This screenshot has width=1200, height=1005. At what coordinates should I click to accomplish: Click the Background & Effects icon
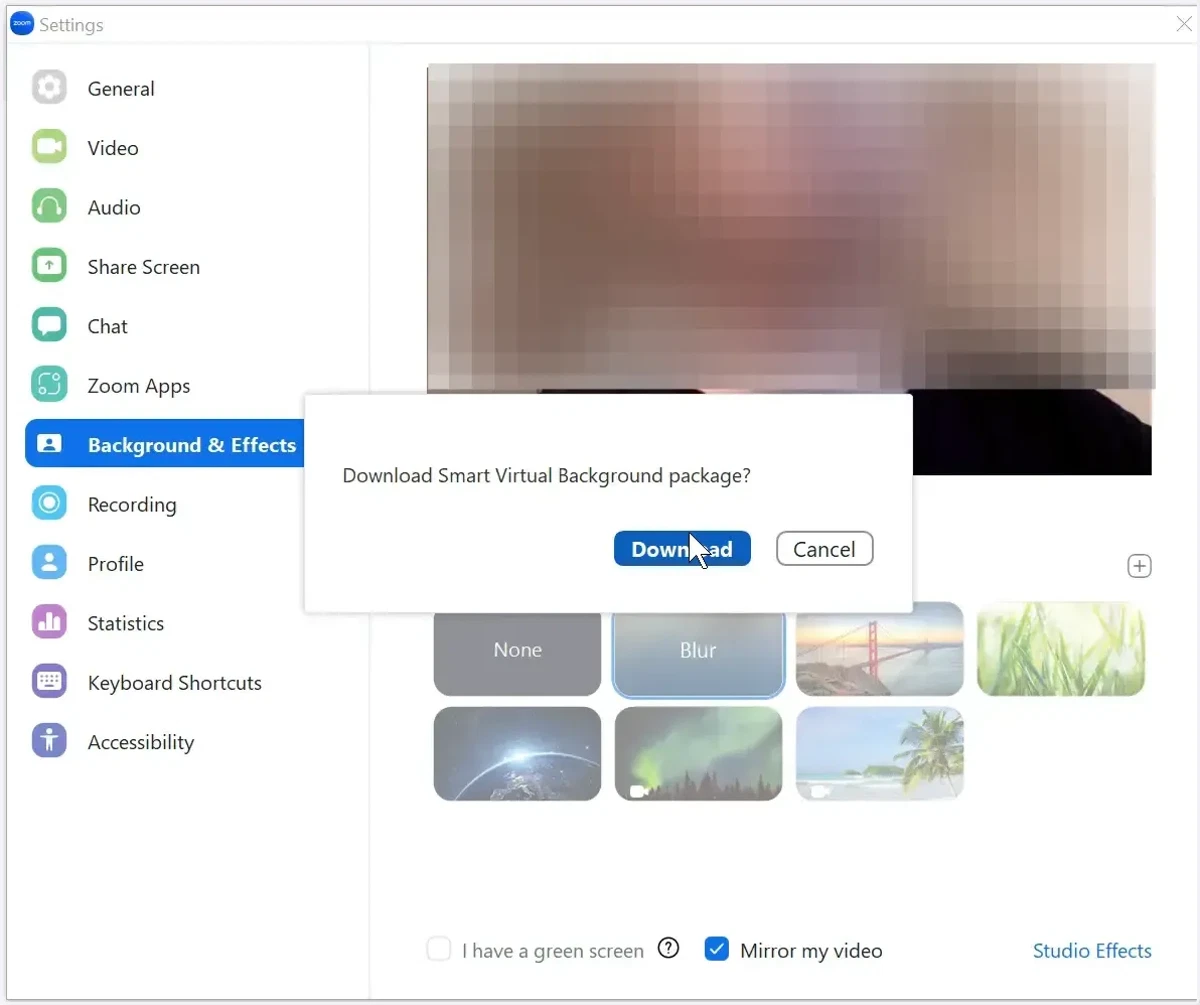click(49, 444)
